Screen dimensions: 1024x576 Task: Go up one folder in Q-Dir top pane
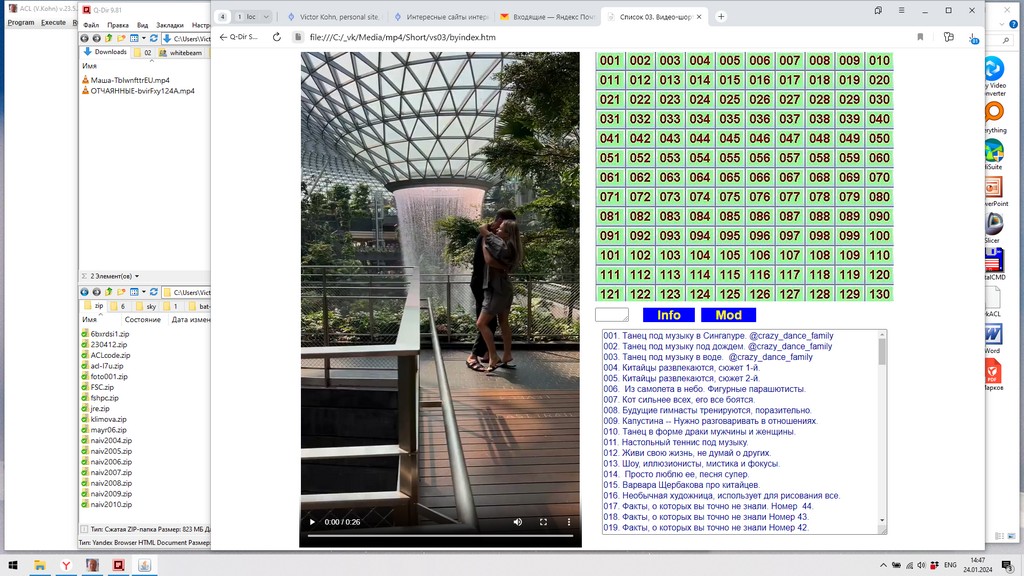(x=108, y=39)
